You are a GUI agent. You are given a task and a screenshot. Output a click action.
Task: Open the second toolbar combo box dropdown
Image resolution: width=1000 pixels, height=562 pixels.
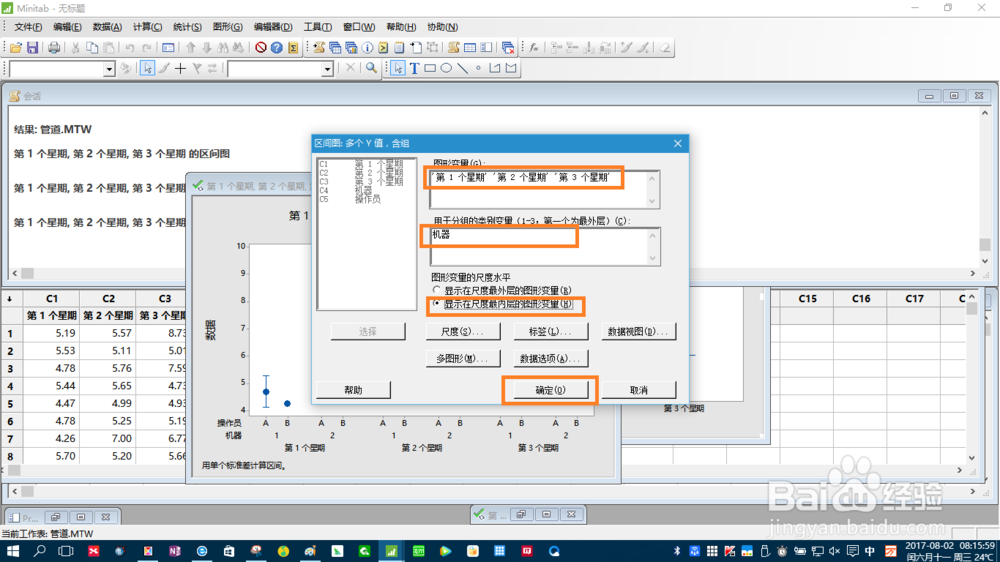click(327, 69)
